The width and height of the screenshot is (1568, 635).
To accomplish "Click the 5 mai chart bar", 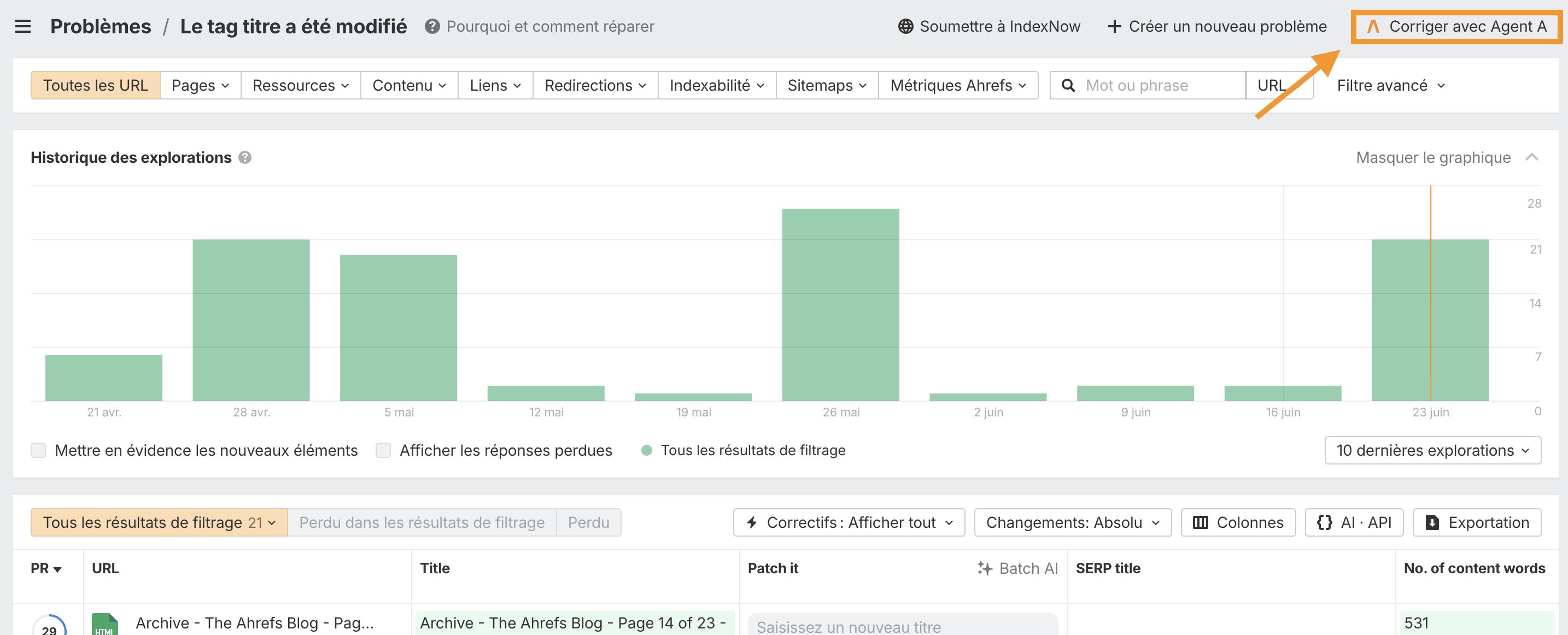I will tap(398, 328).
